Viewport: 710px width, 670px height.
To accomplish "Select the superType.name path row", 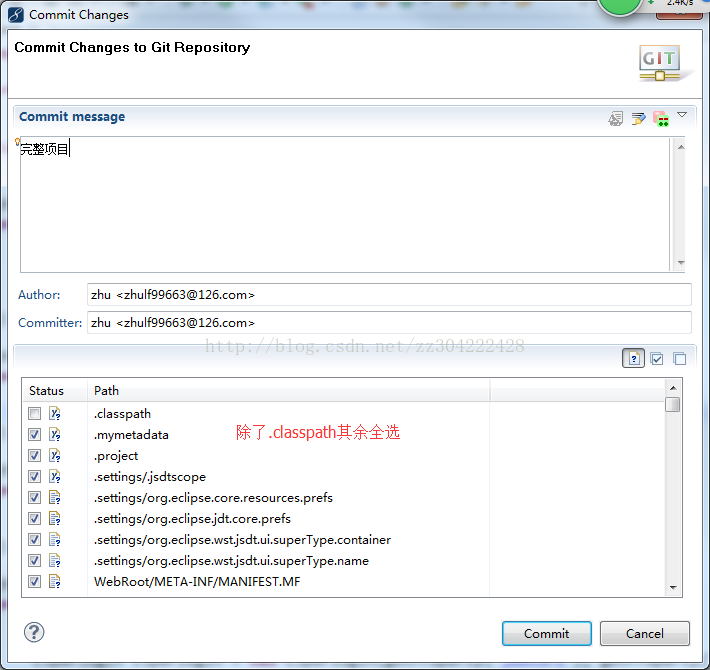I will click(x=231, y=561).
